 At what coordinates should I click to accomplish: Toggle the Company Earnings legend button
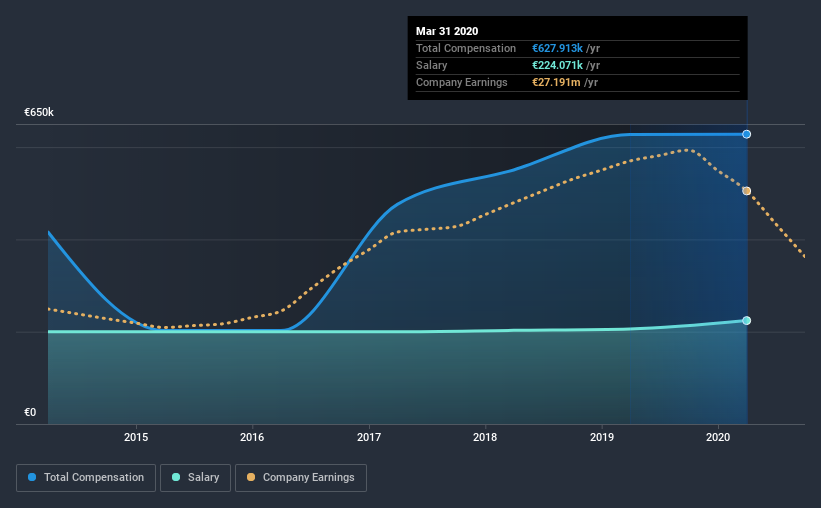301,478
